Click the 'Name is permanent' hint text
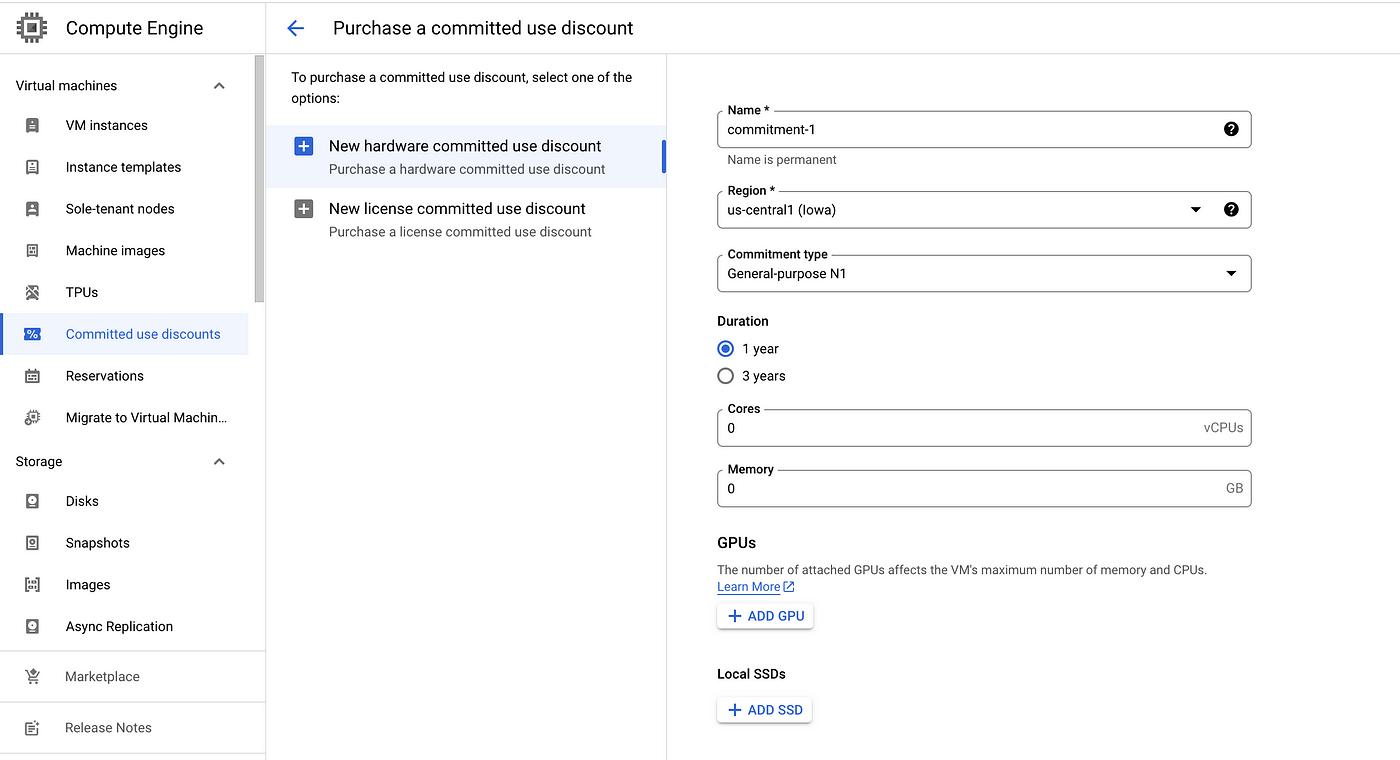This screenshot has height=760, width=1400. tap(782, 160)
